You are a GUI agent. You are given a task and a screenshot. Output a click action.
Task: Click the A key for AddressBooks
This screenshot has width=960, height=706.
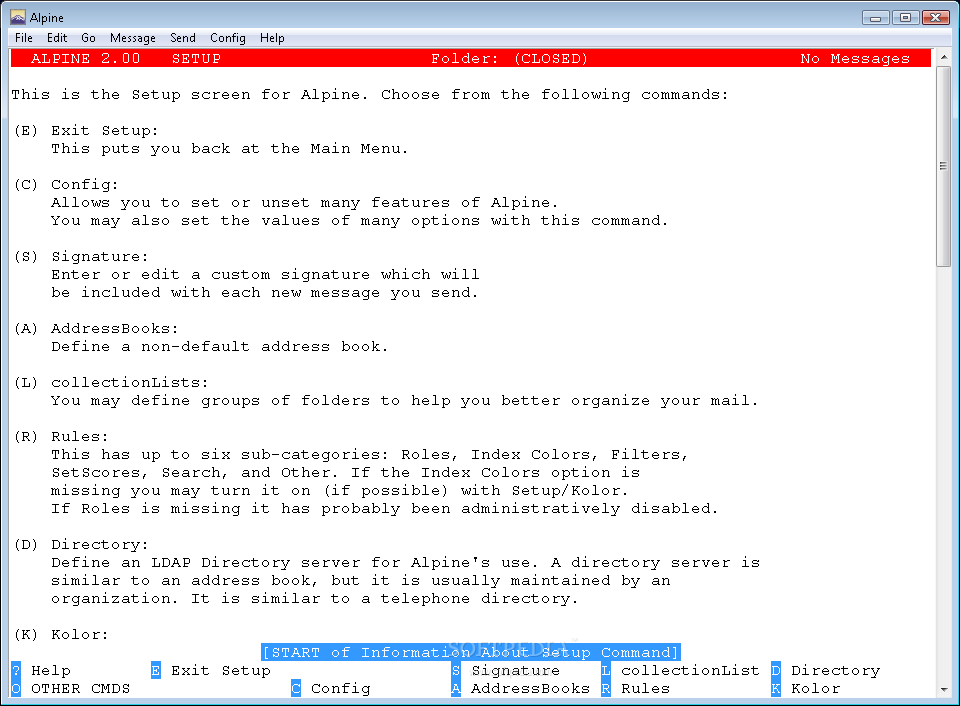pos(456,688)
